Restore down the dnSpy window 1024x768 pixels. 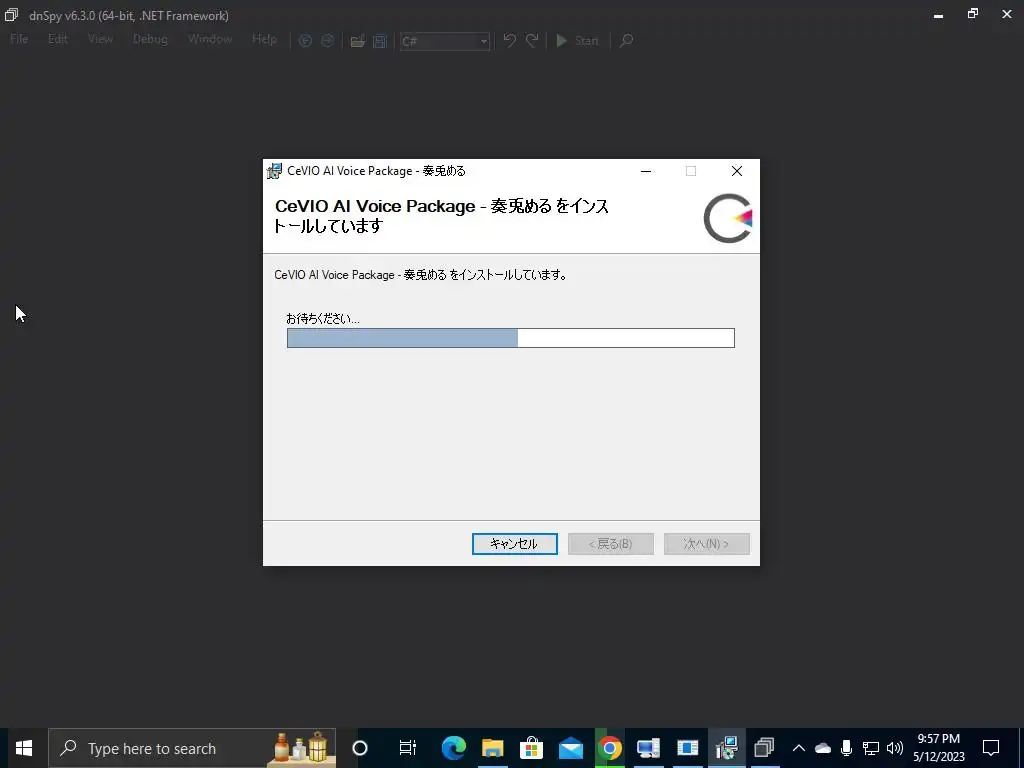pyautogui.click(x=973, y=14)
